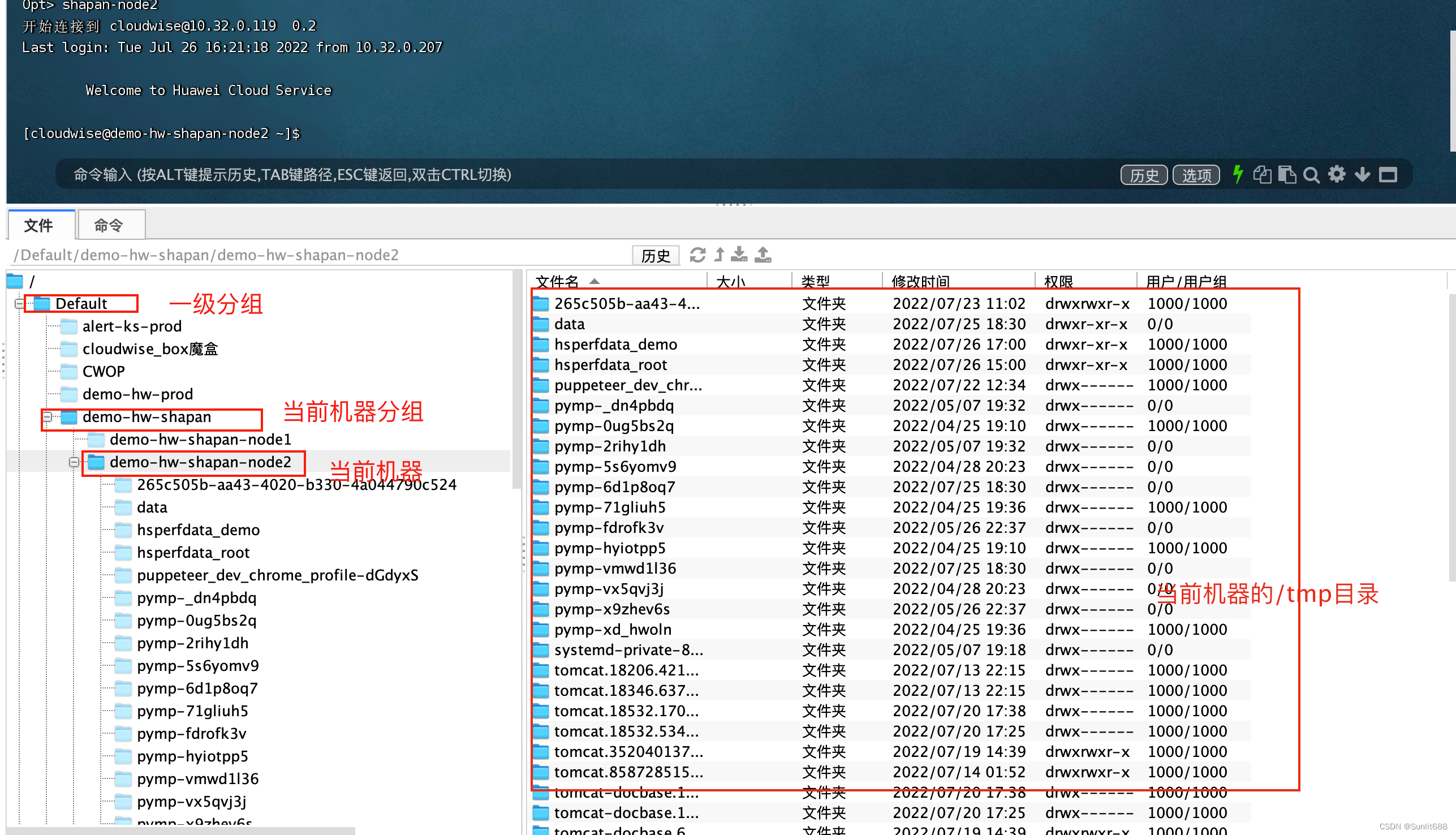
Task: Go to parent directory with up arrow icon
Action: point(719,255)
